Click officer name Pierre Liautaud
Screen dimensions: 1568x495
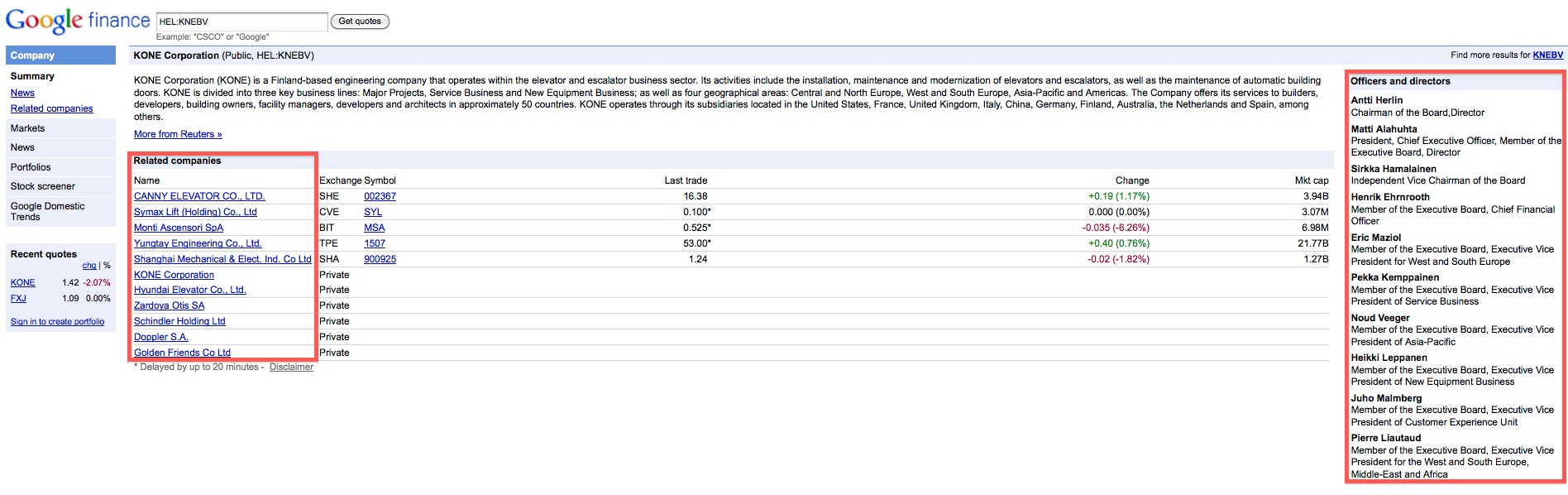tap(1385, 438)
